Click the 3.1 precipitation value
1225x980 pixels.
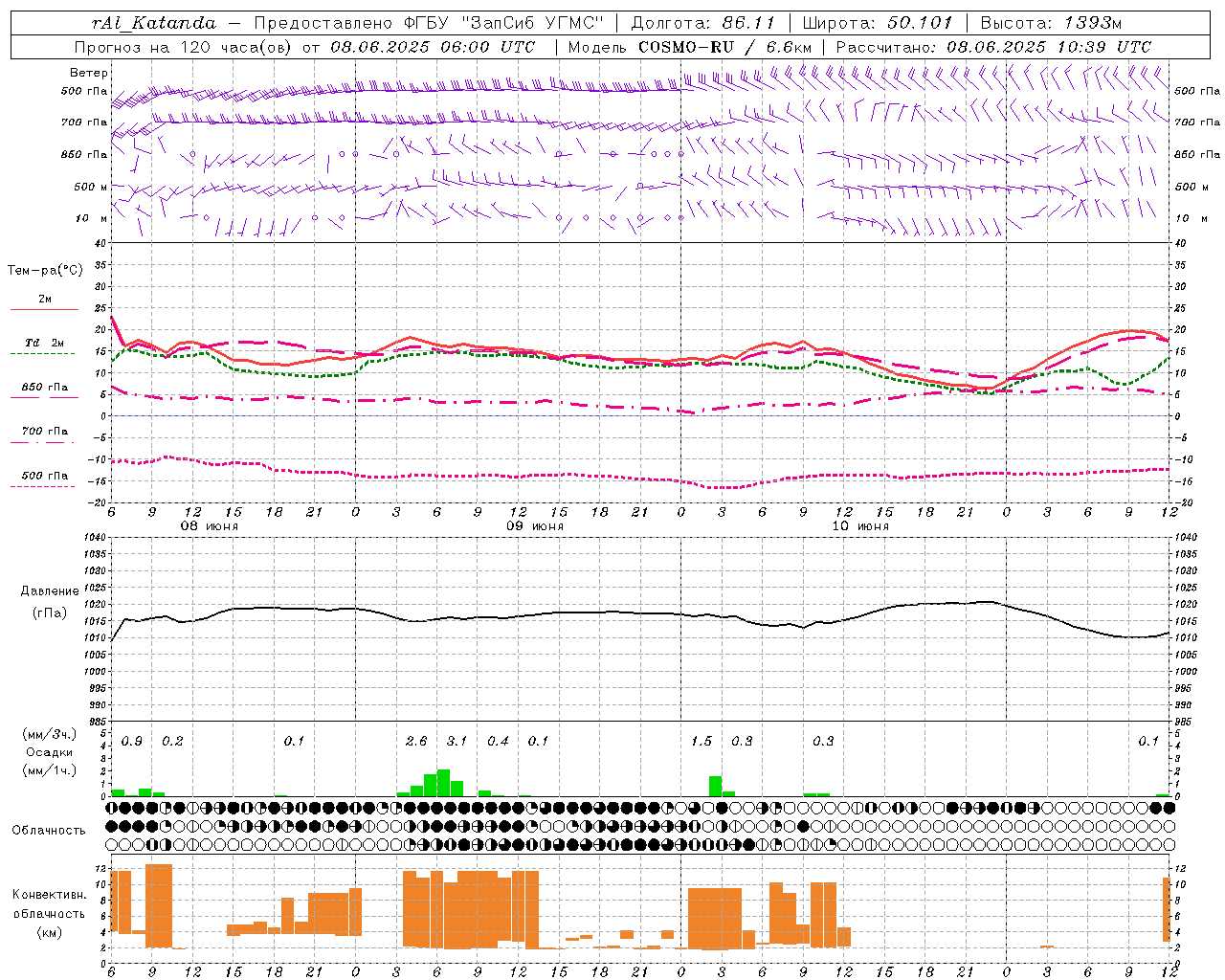tap(457, 742)
